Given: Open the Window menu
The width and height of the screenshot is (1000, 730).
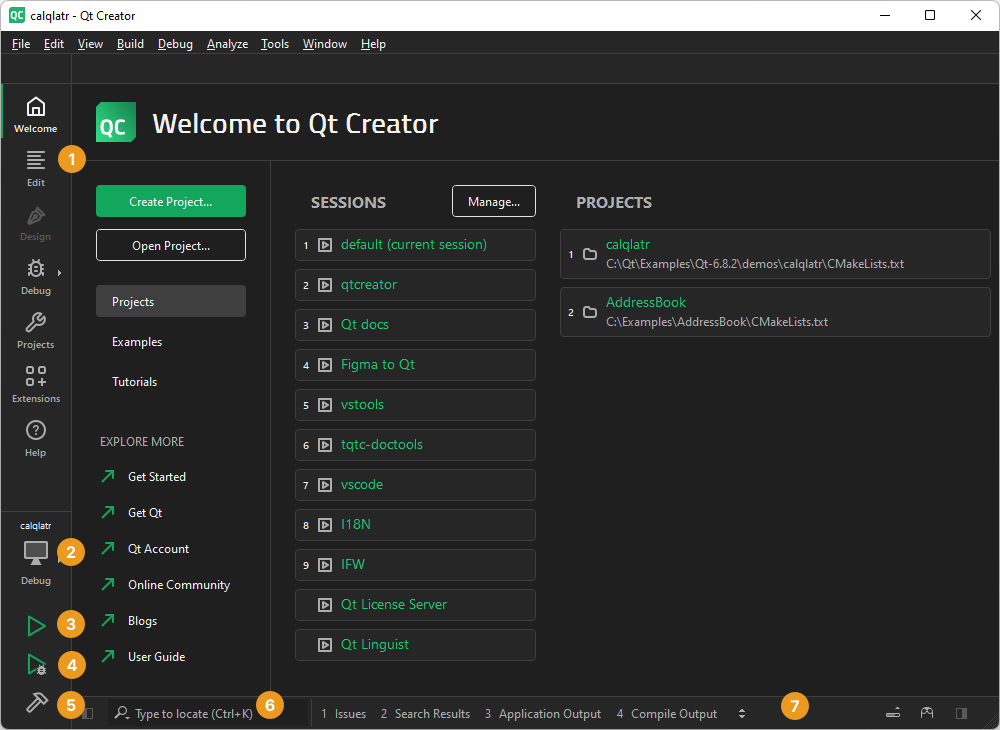Looking at the screenshot, I should pos(325,44).
